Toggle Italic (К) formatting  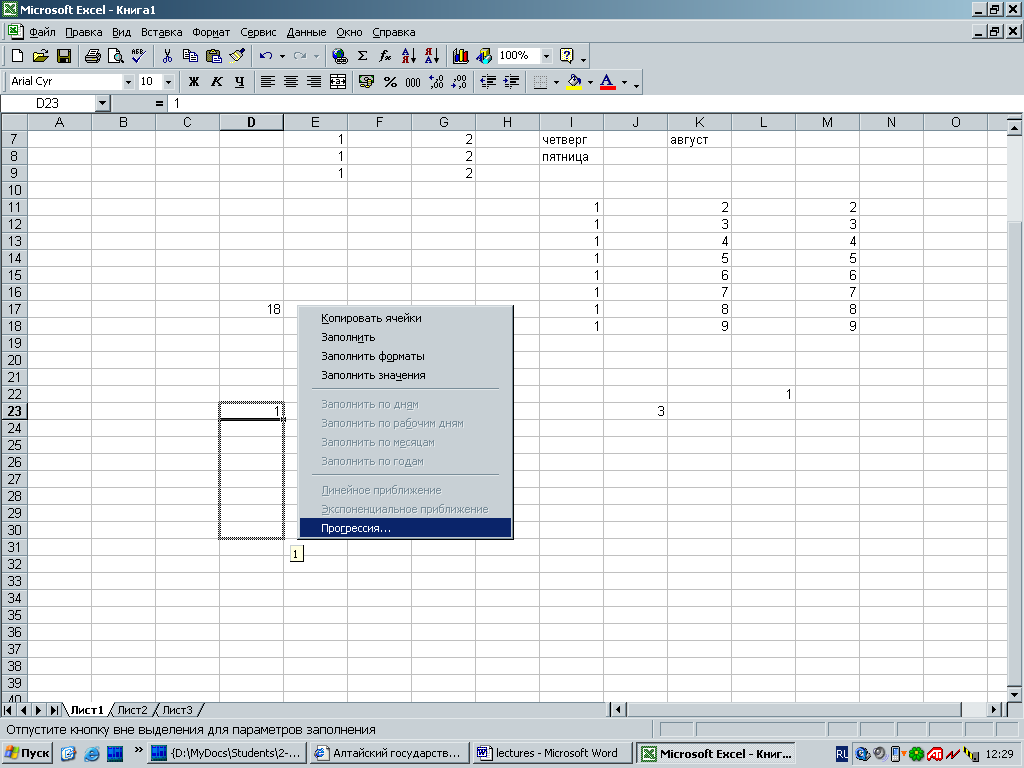(216, 82)
